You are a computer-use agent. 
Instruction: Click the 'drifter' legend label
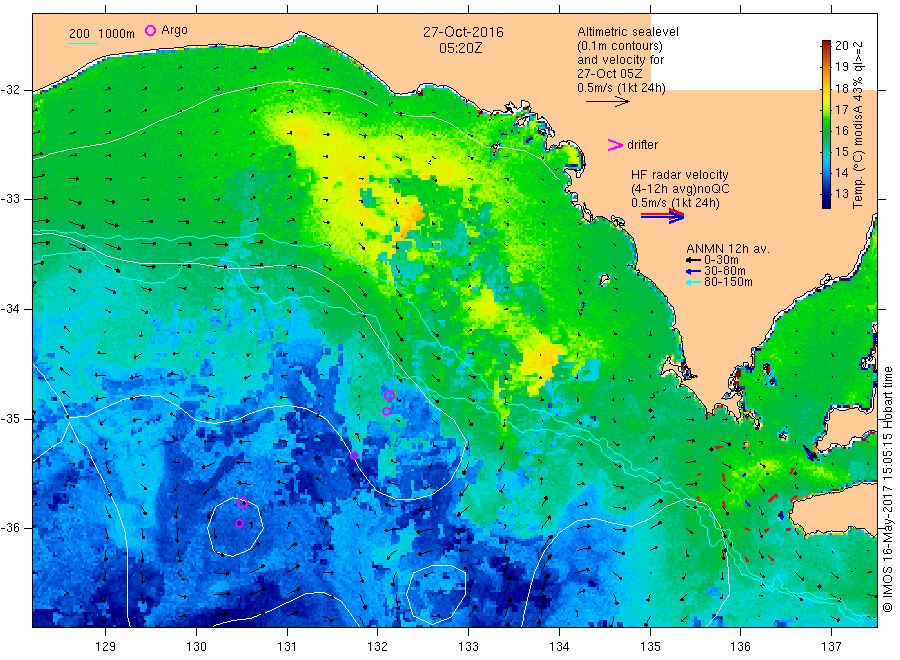click(x=643, y=145)
